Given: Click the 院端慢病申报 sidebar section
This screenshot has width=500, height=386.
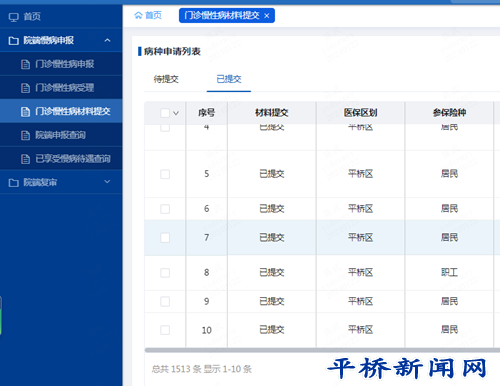Looking at the screenshot, I should [61, 40].
